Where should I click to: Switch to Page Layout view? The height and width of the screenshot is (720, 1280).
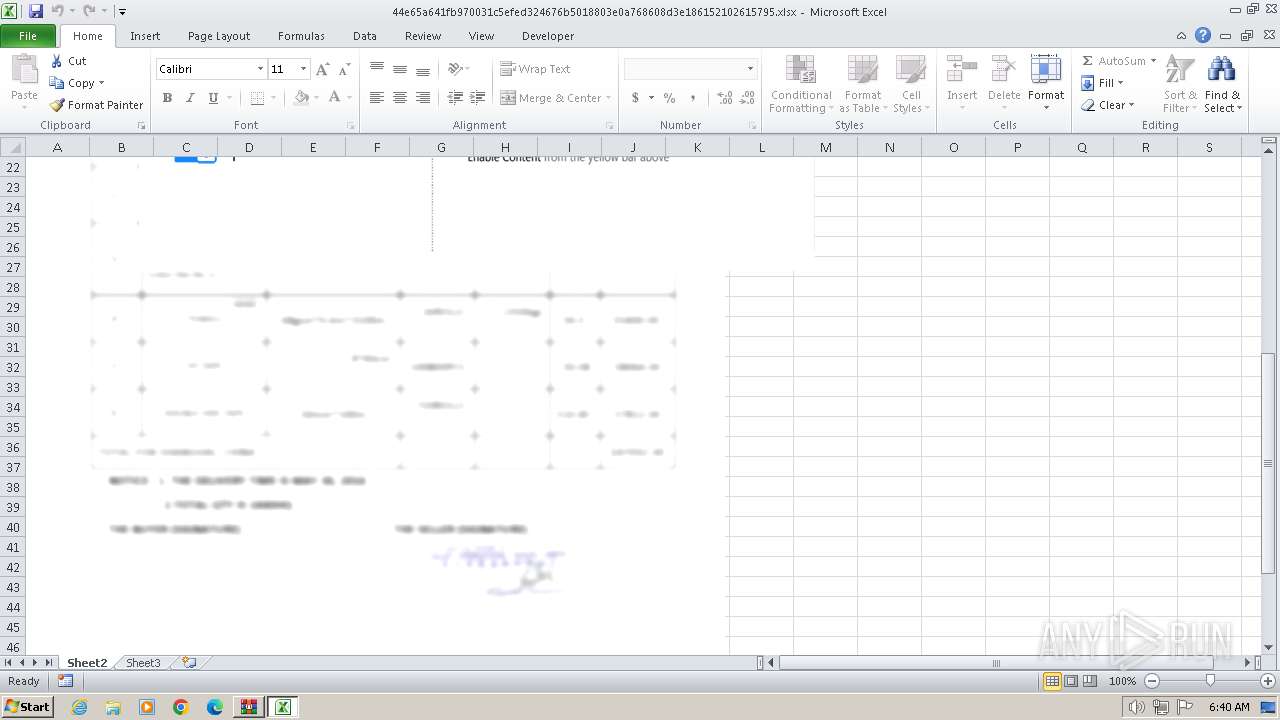tap(1071, 681)
